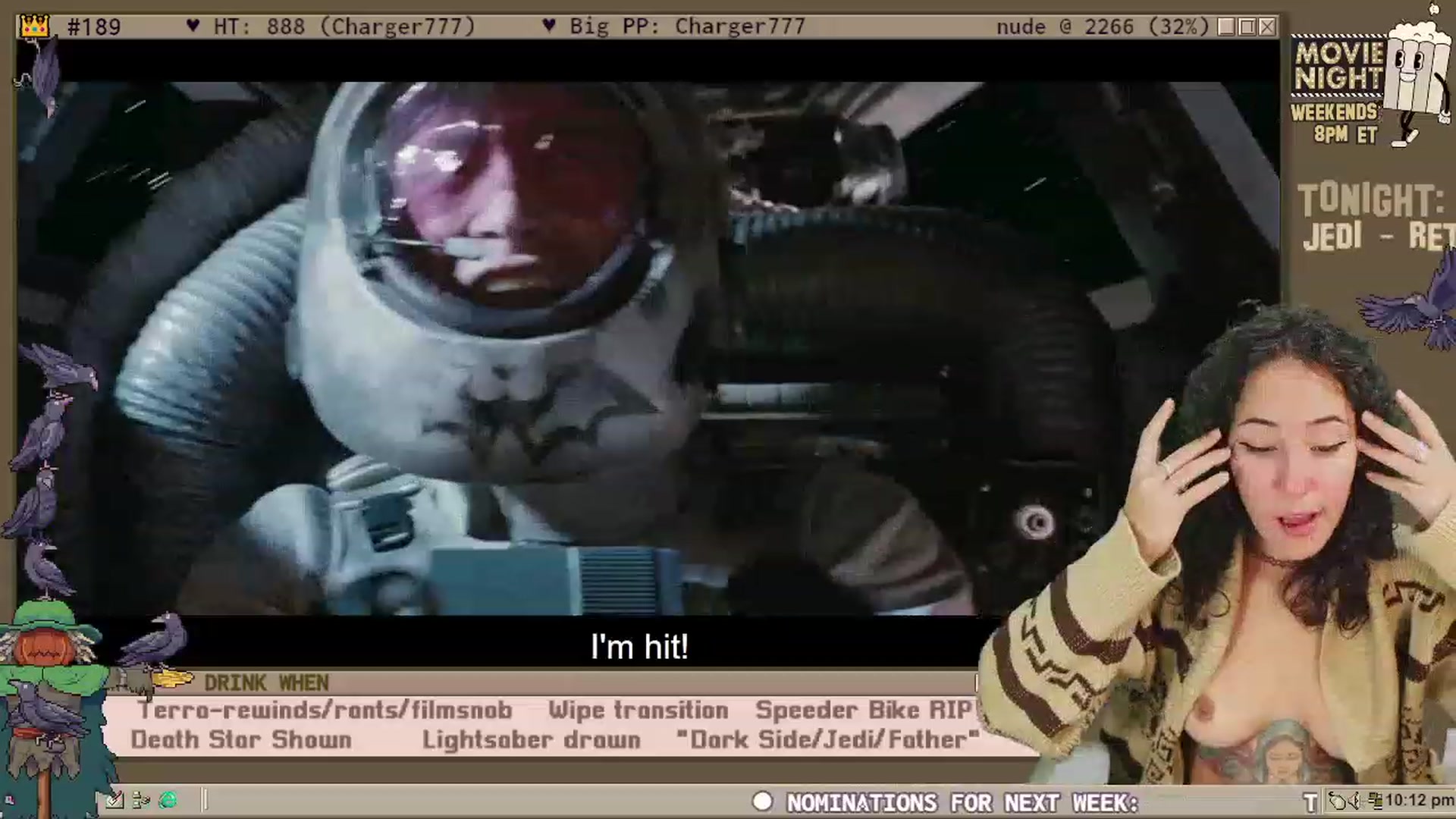Click the "Lightsaber drawn" rule
Screen dimensions: 1456x819
(531, 740)
